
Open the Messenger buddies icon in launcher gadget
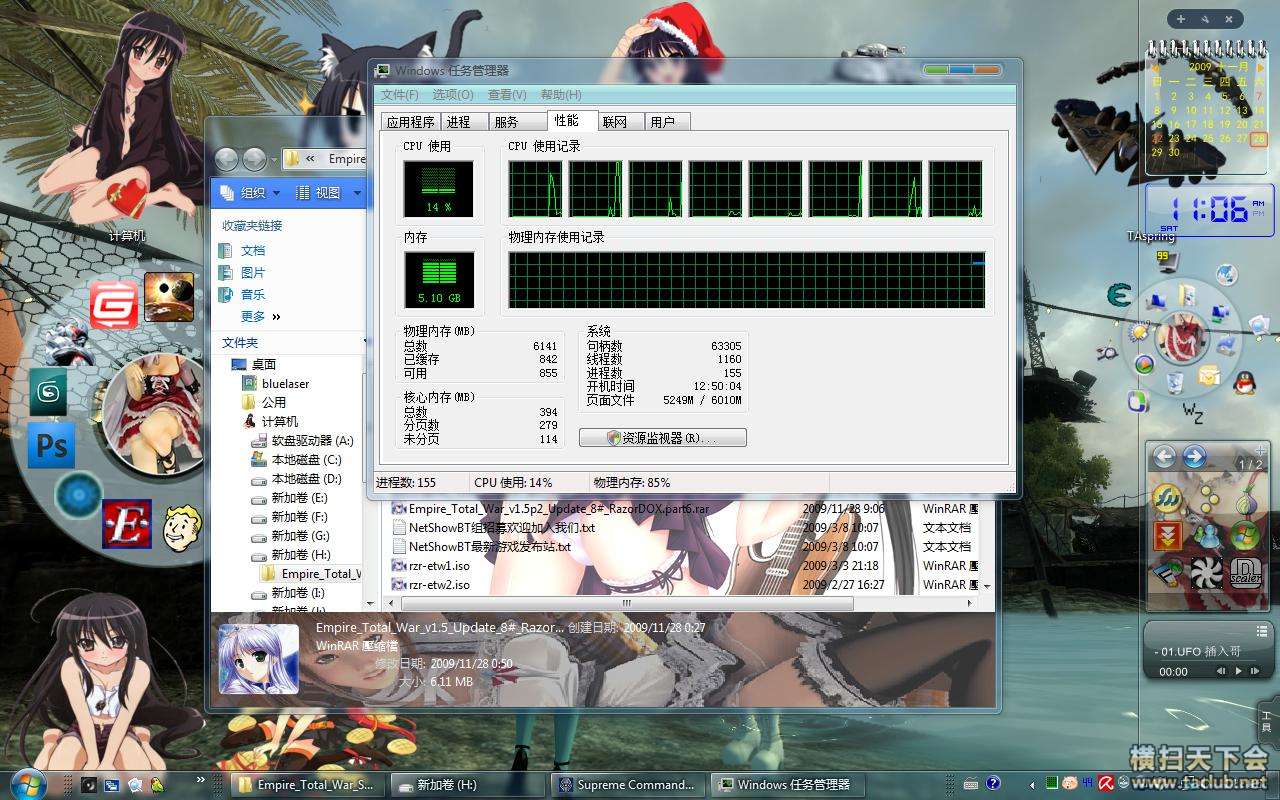coord(1207,536)
